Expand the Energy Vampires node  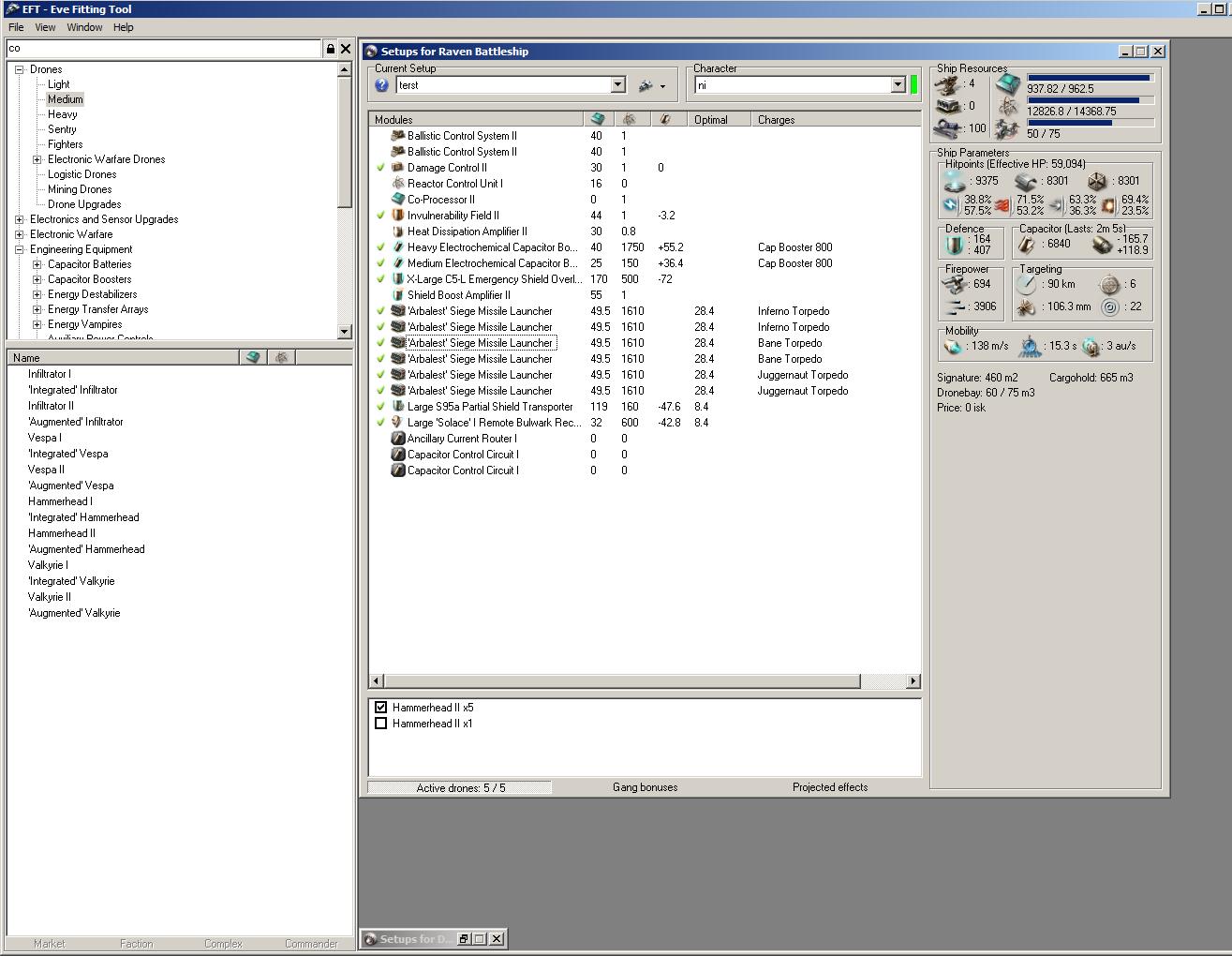[x=37, y=324]
